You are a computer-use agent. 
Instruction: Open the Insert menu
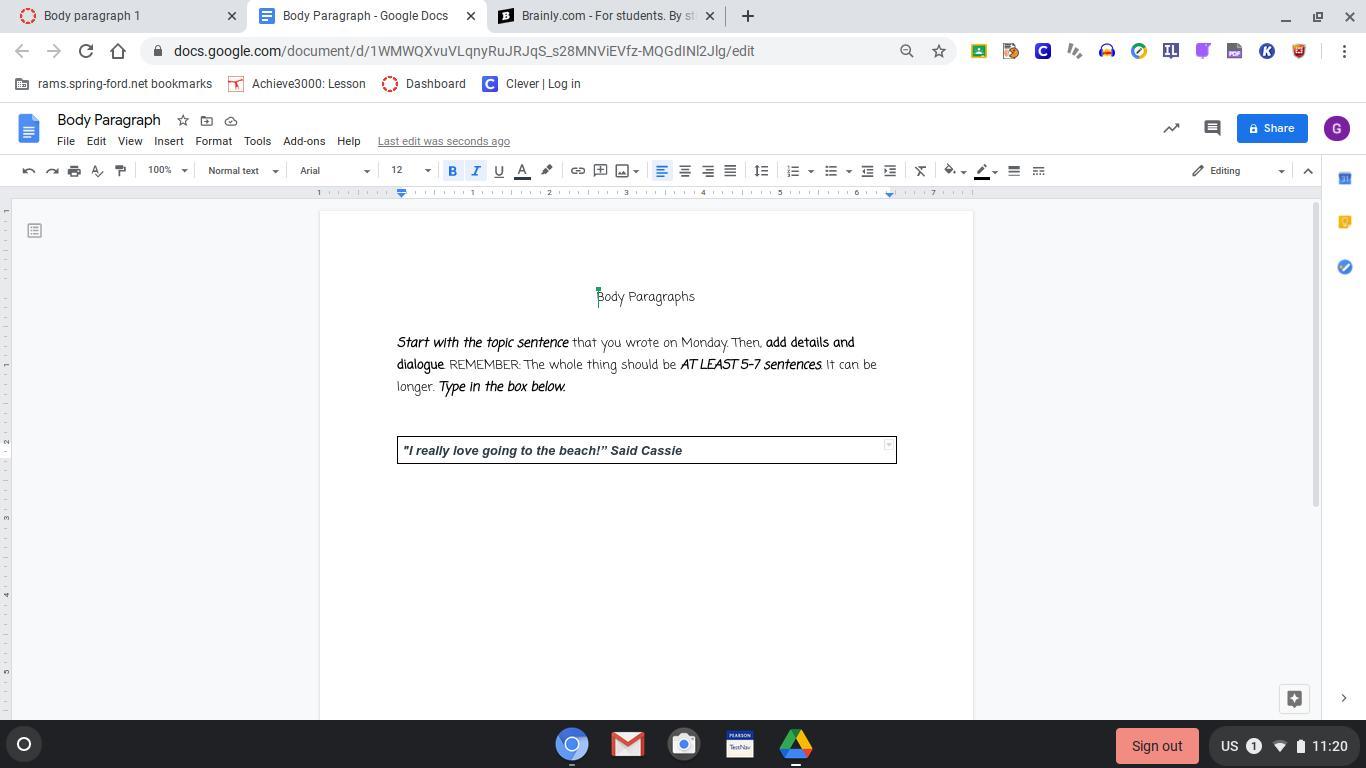[169, 141]
